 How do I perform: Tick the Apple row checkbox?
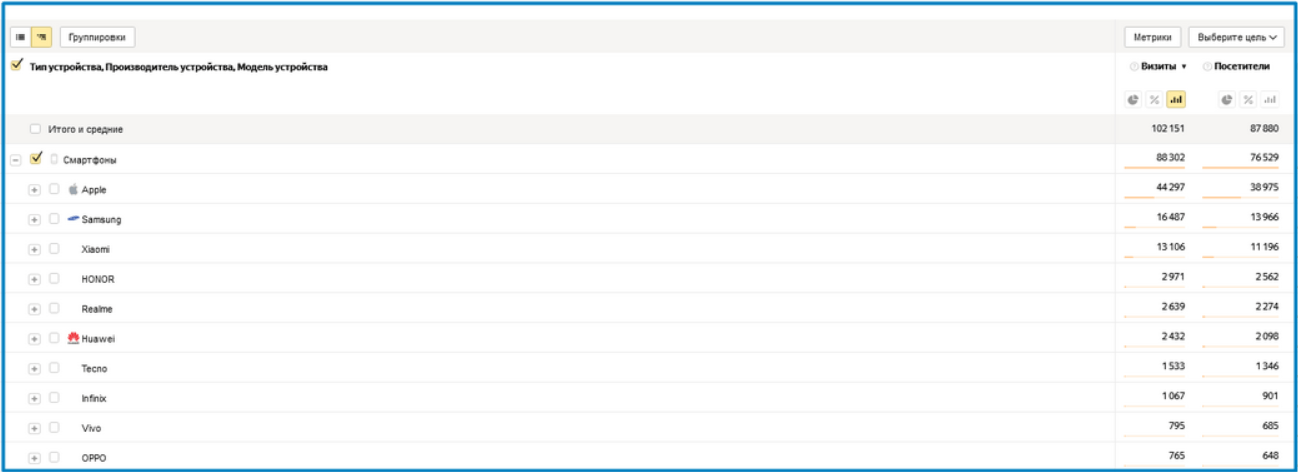coord(54,189)
